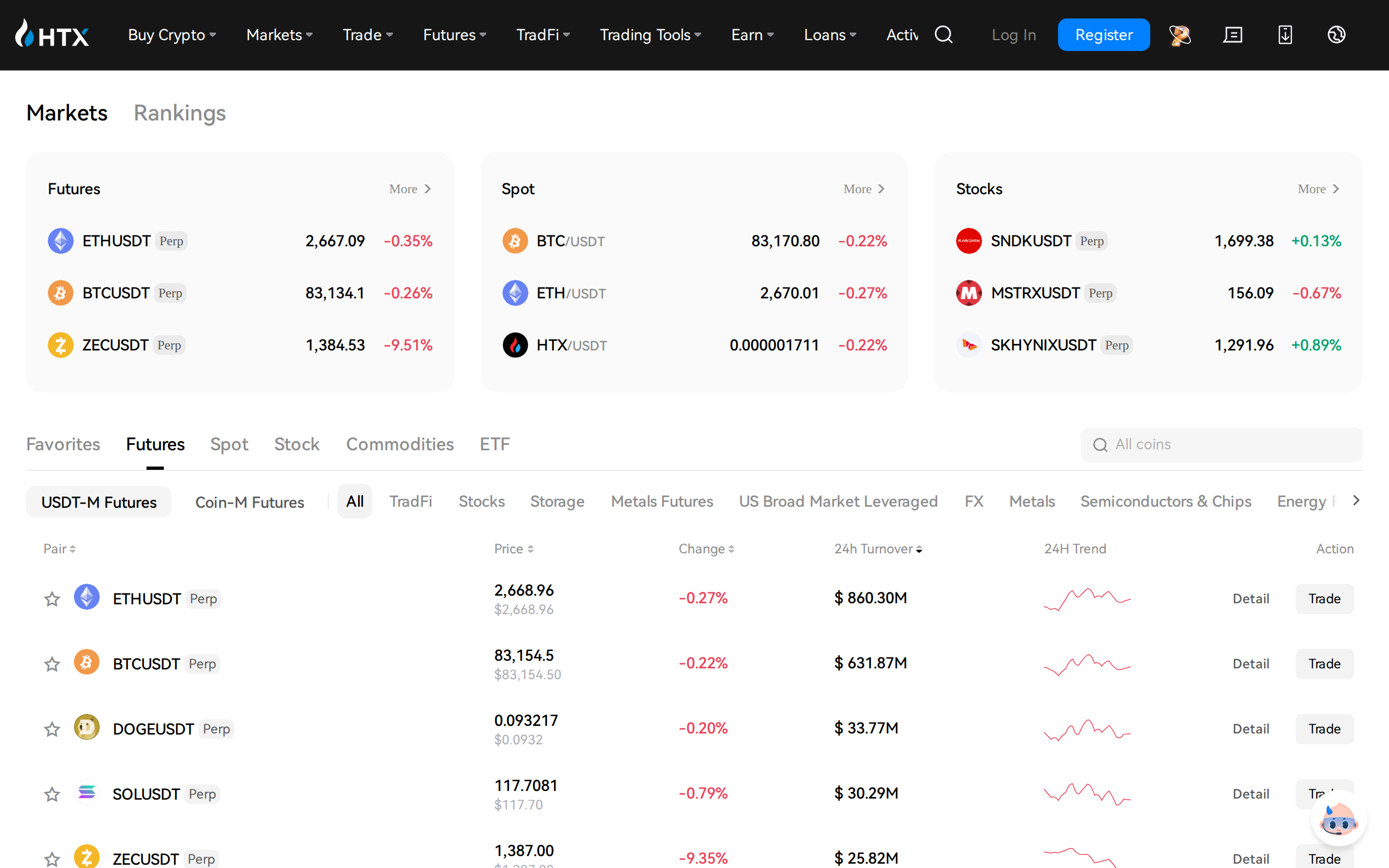Click Log In

point(1014,35)
